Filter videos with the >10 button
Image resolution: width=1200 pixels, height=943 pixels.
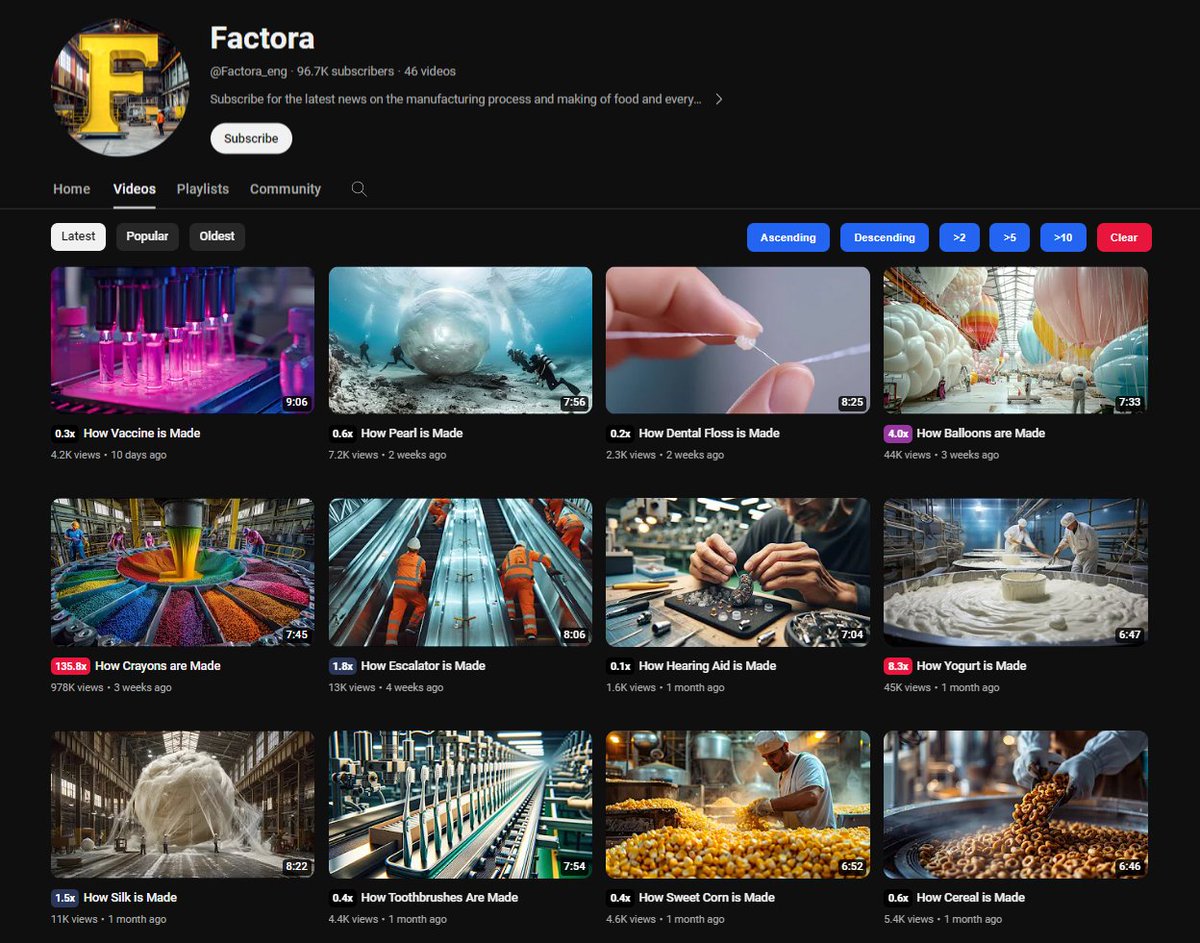coord(1063,237)
